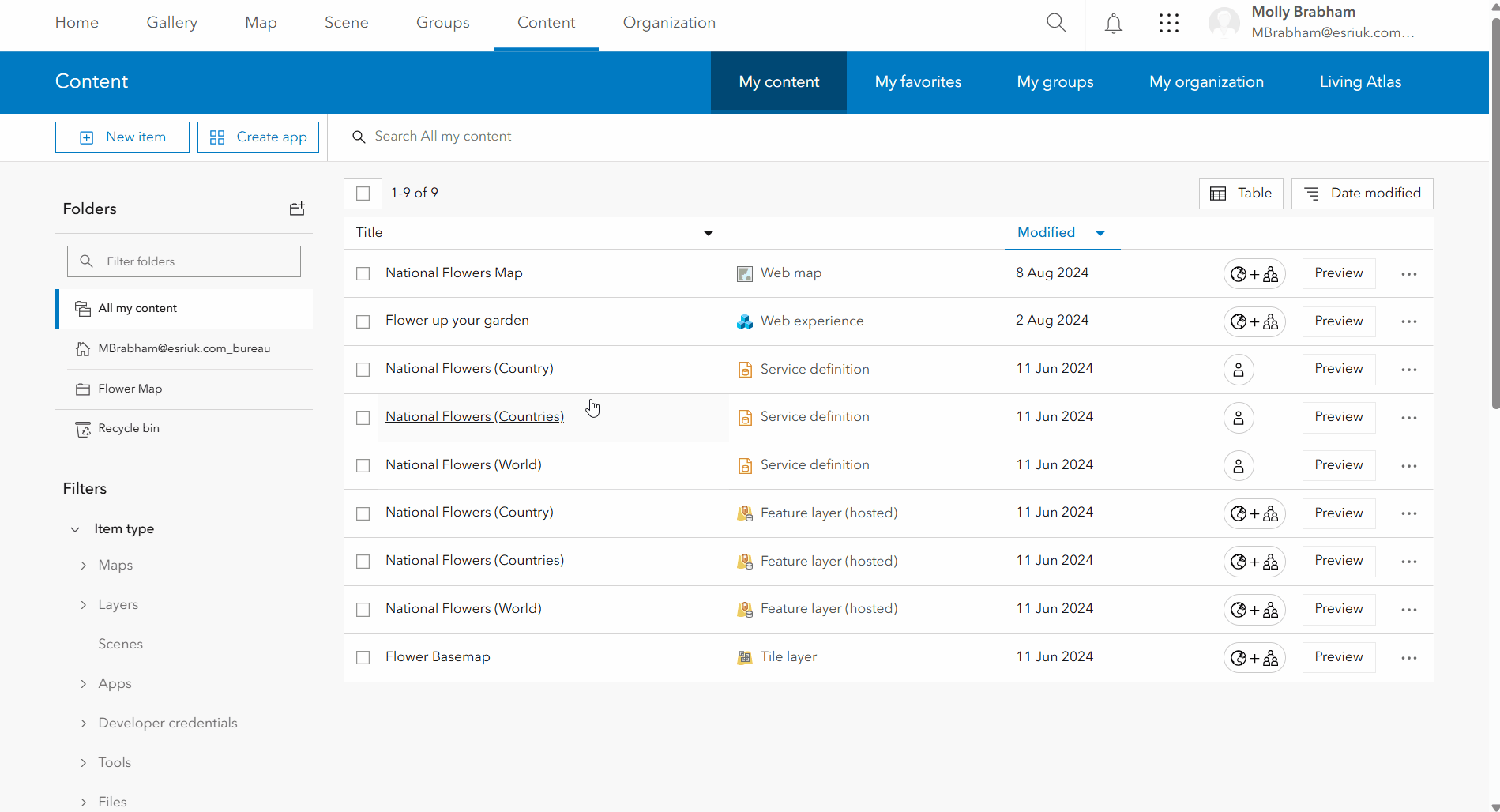Check Service definition National Flowers (World) checkbox

point(363,466)
